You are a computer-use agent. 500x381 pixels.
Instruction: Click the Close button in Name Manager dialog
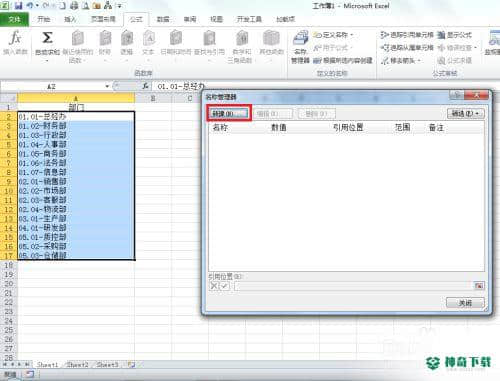point(465,303)
